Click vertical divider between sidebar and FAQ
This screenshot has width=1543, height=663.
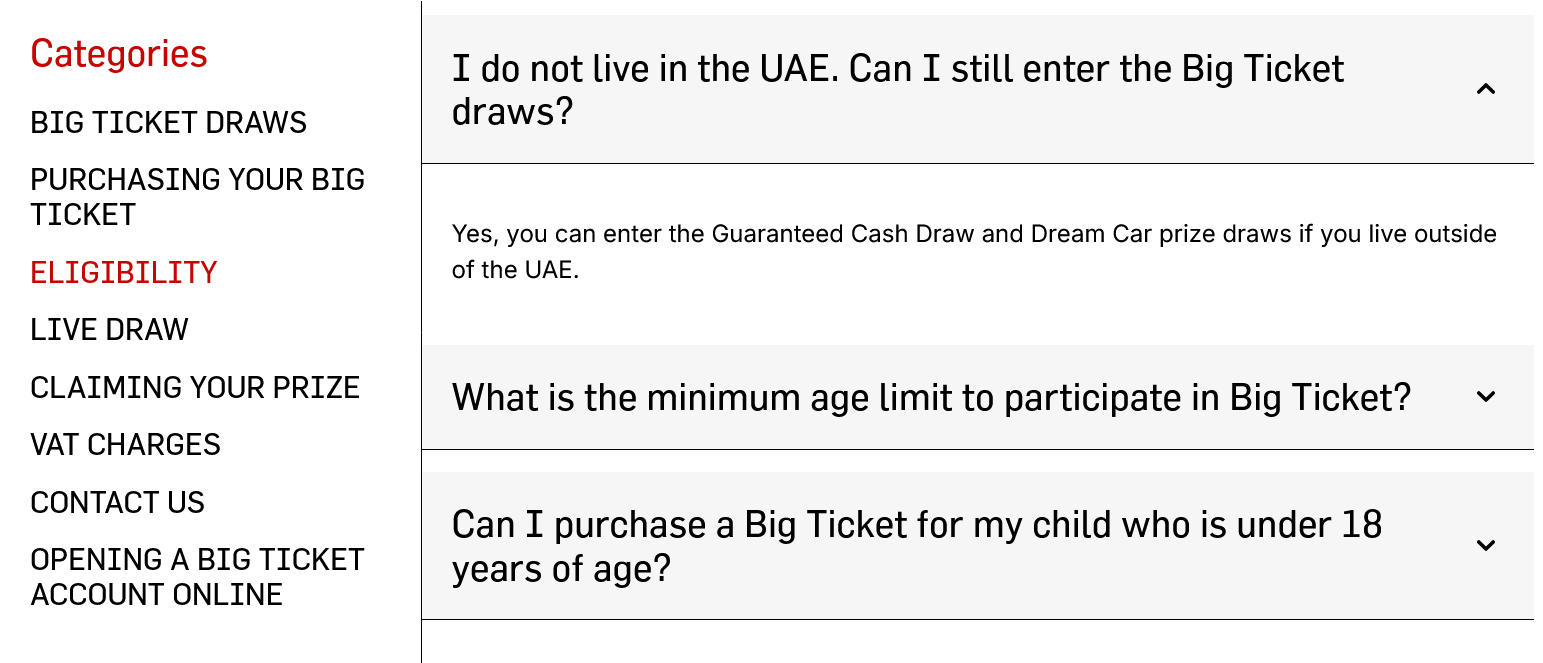coord(422,330)
